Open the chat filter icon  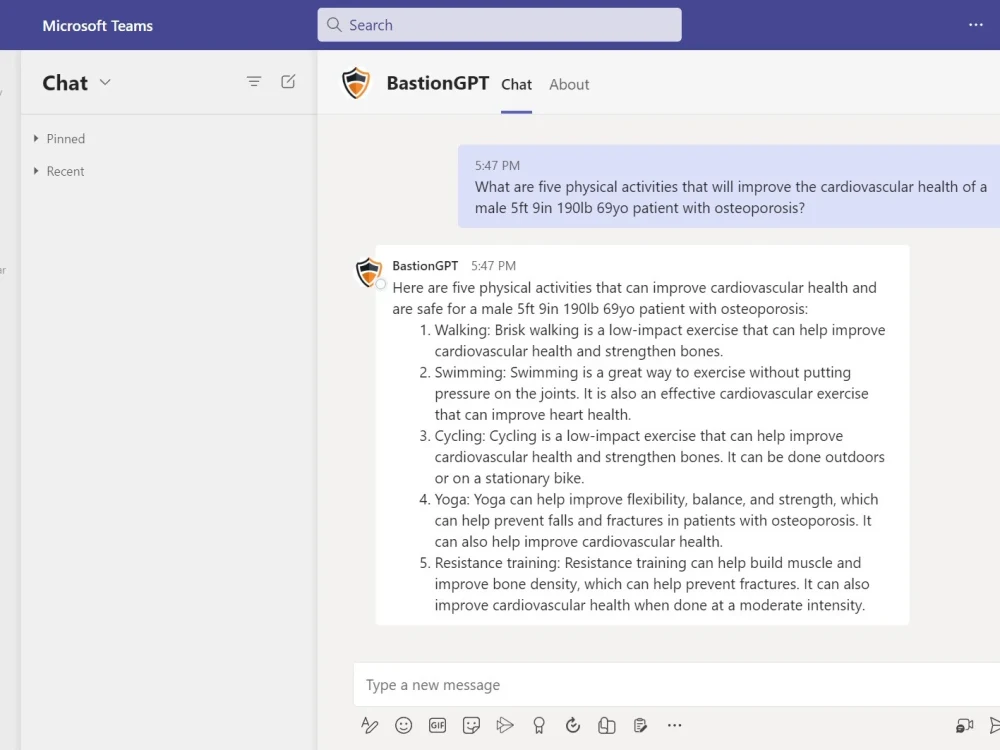pos(254,82)
